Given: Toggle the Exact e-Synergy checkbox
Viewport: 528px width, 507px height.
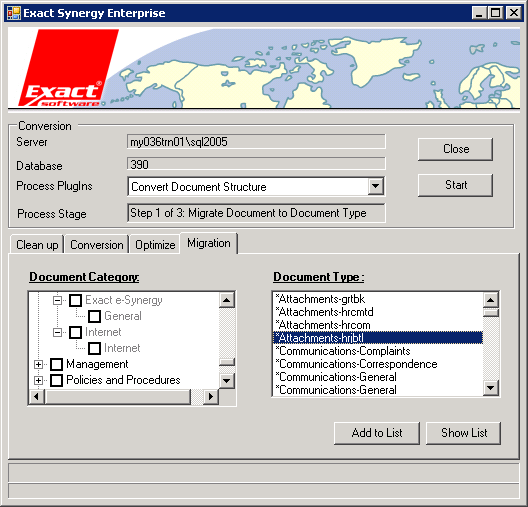Looking at the screenshot, I should [75, 300].
